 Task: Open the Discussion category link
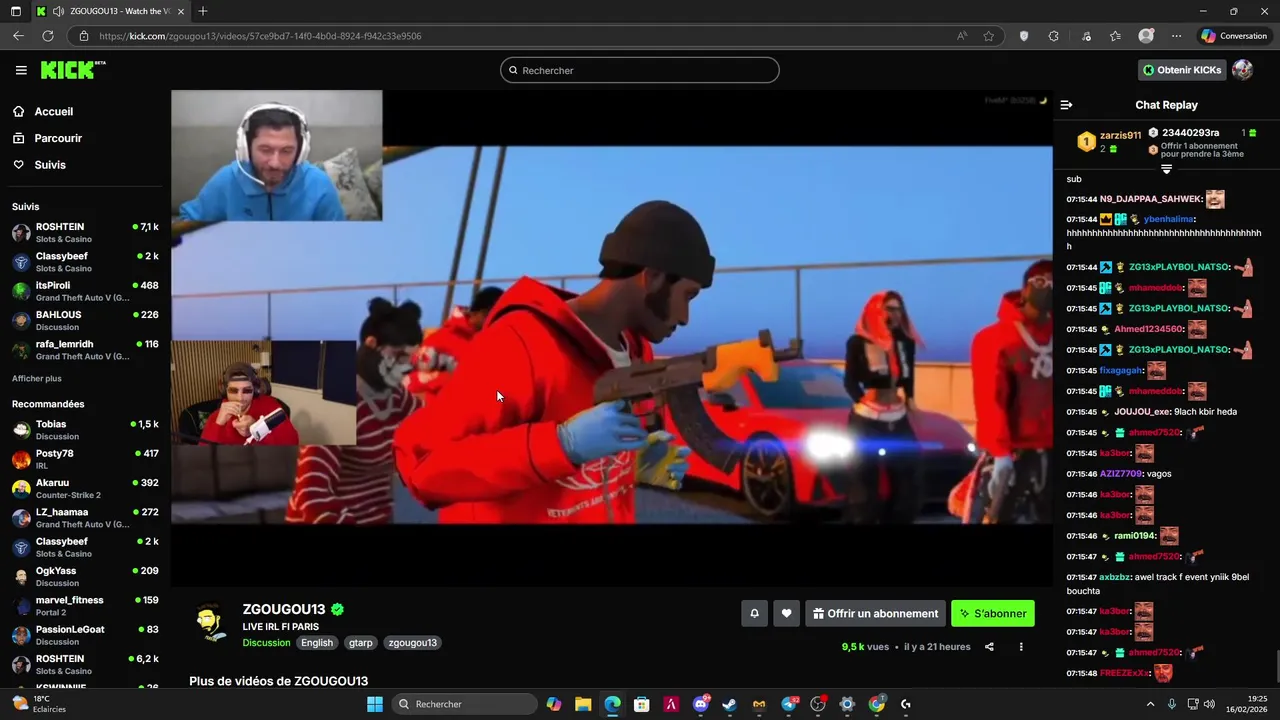pos(266,643)
